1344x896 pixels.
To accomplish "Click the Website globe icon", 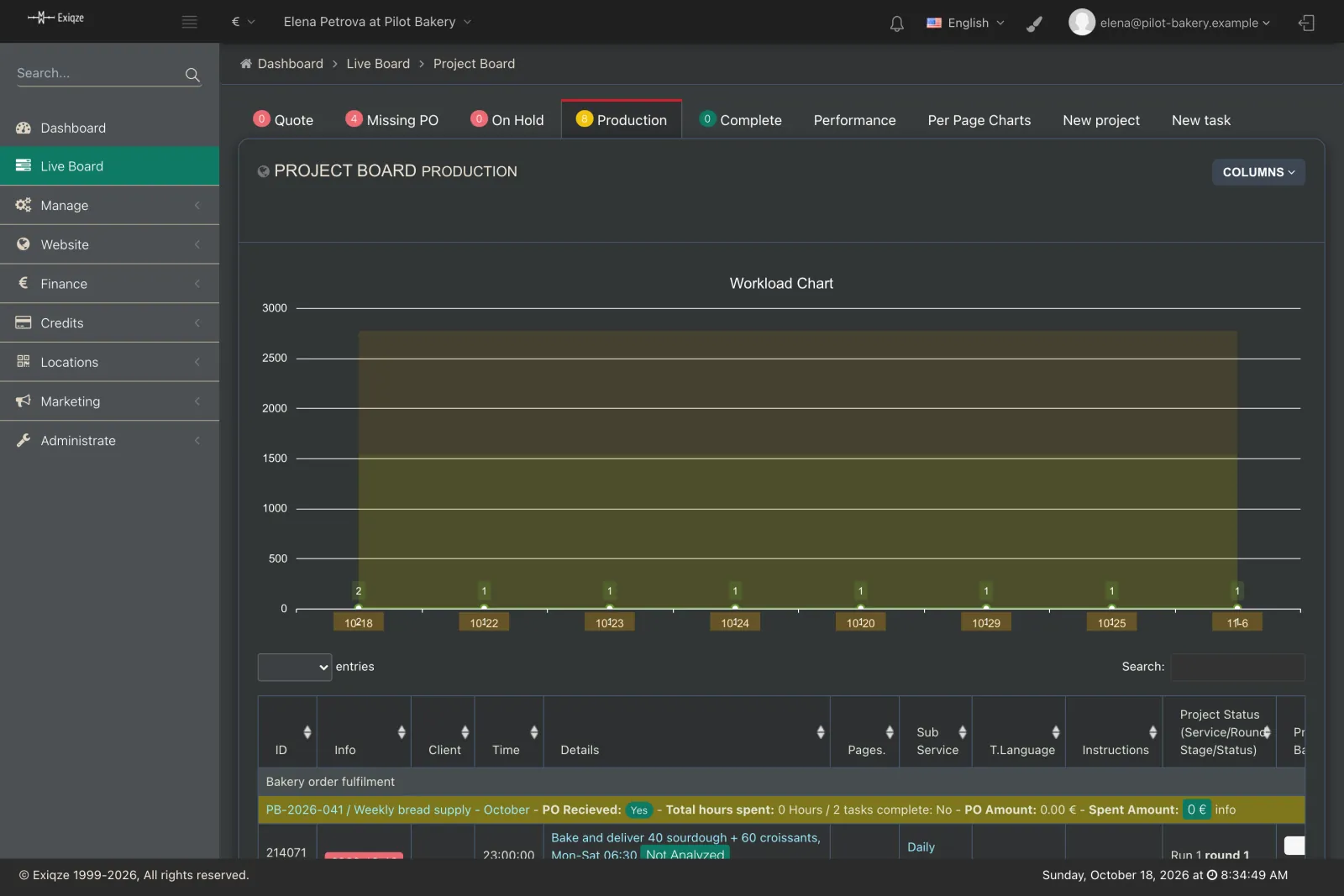I will pos(24,244).
